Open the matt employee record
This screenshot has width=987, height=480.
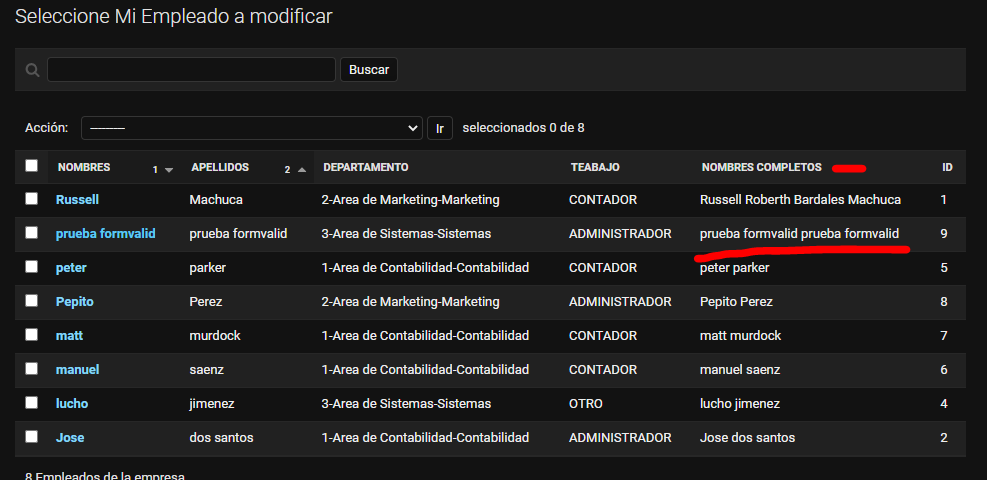(69, 336)
